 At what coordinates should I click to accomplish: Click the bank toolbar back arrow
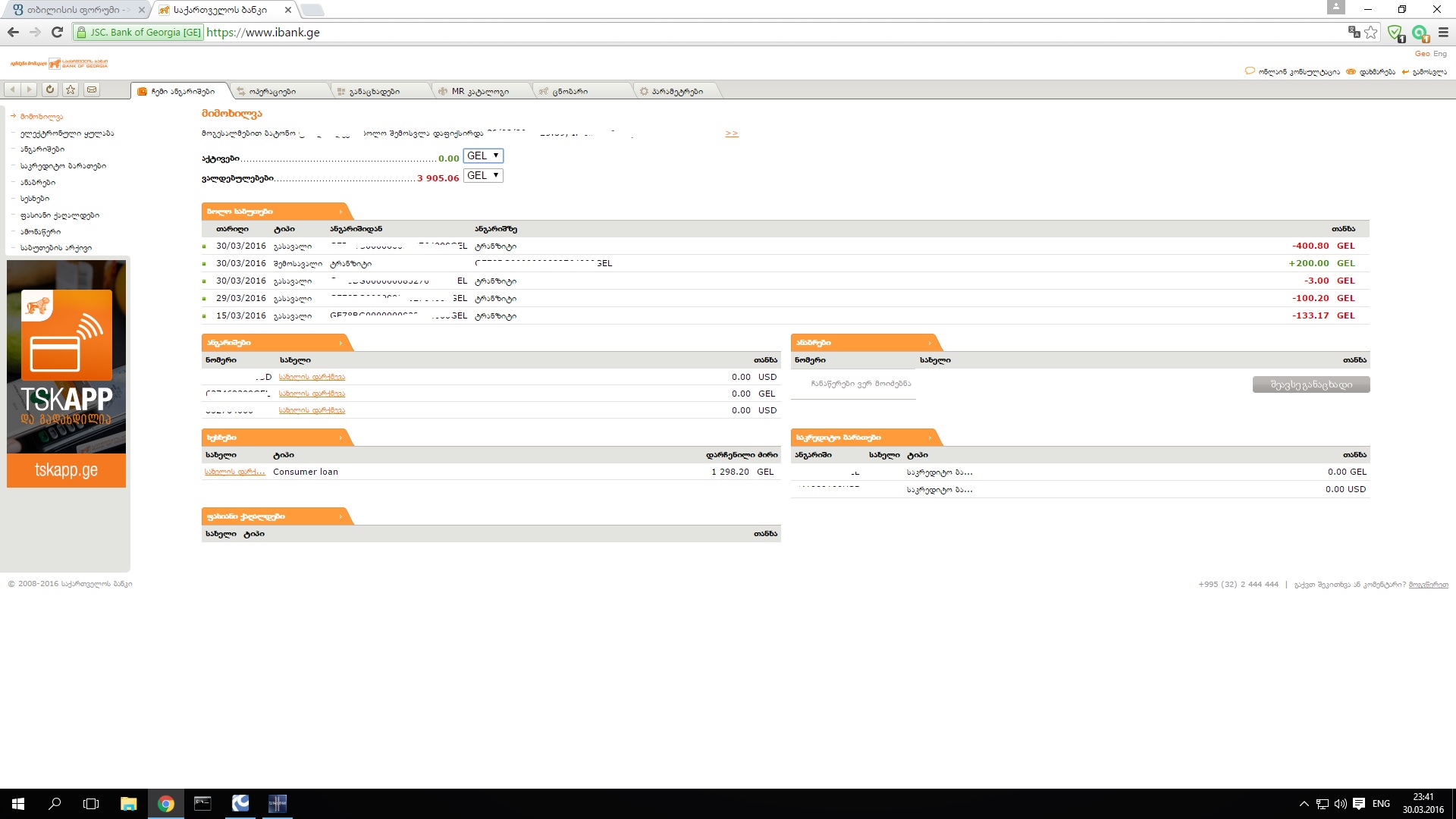12,89
